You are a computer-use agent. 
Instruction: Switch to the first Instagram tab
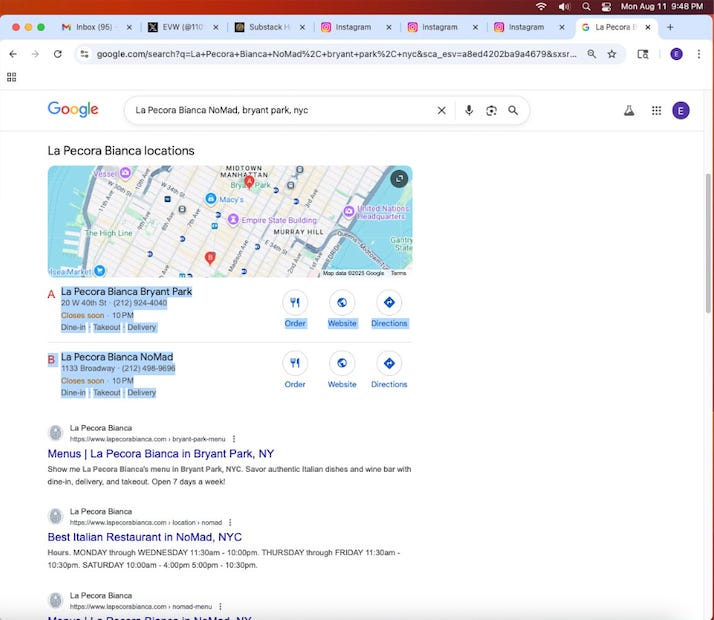click(353, 27)
